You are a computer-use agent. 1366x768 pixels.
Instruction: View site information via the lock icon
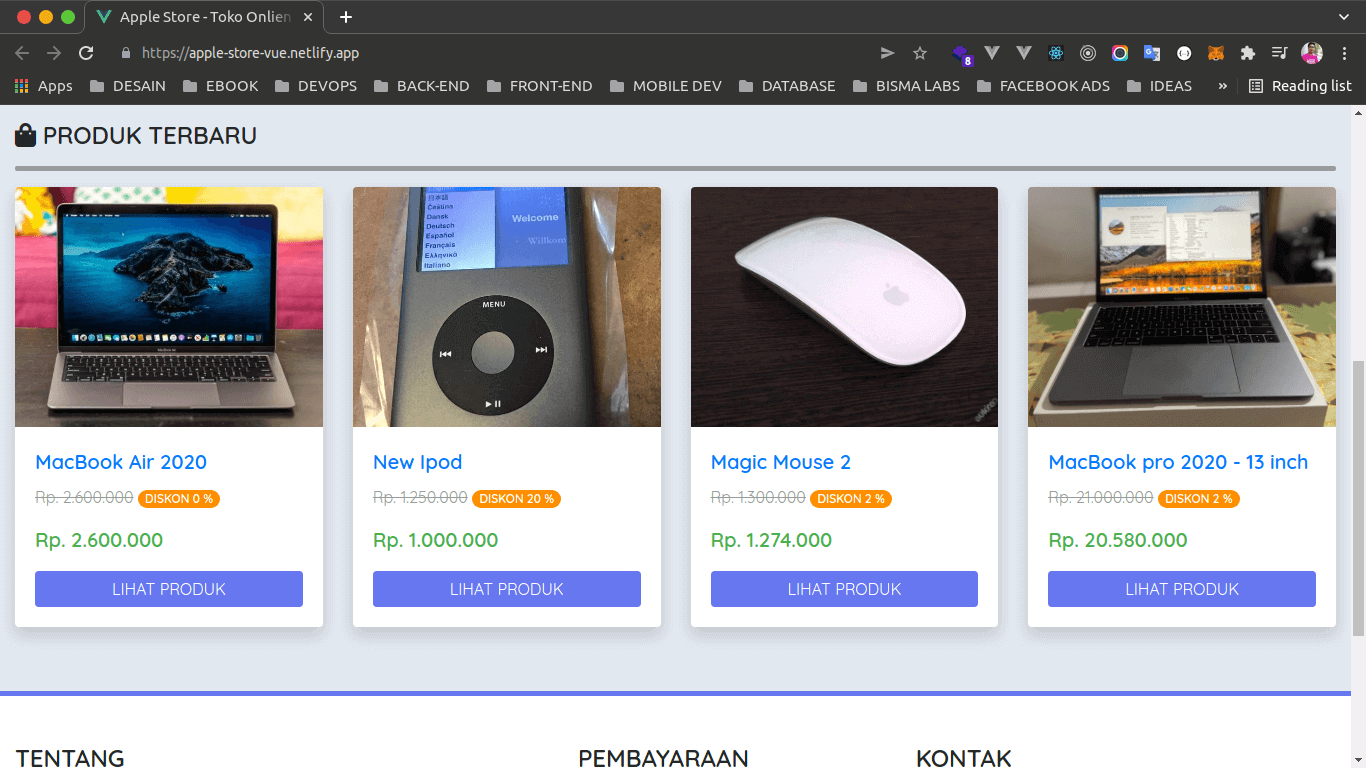point(126,53)
